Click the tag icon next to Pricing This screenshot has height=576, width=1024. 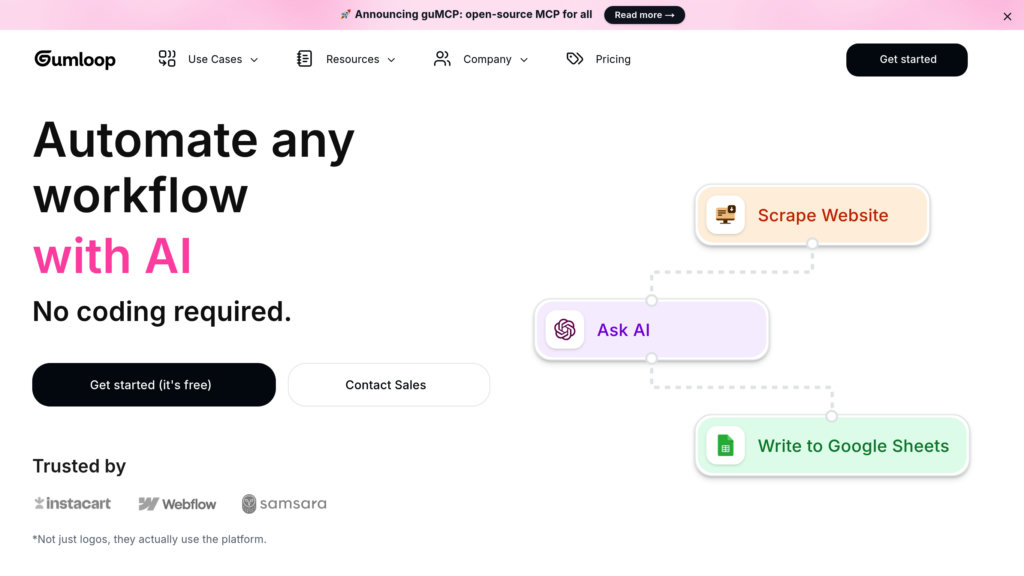point(574,59)
